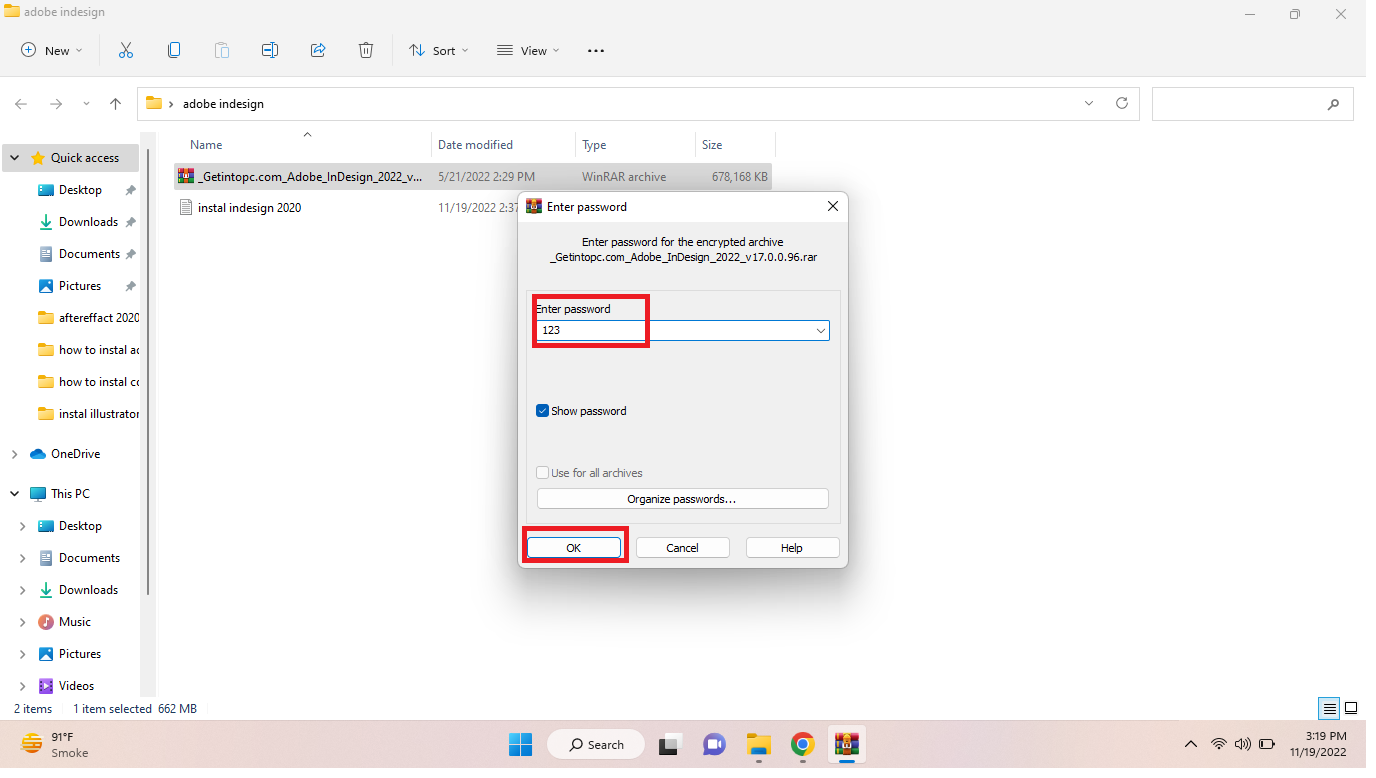Click the Organize passwords button

point(683,499)
